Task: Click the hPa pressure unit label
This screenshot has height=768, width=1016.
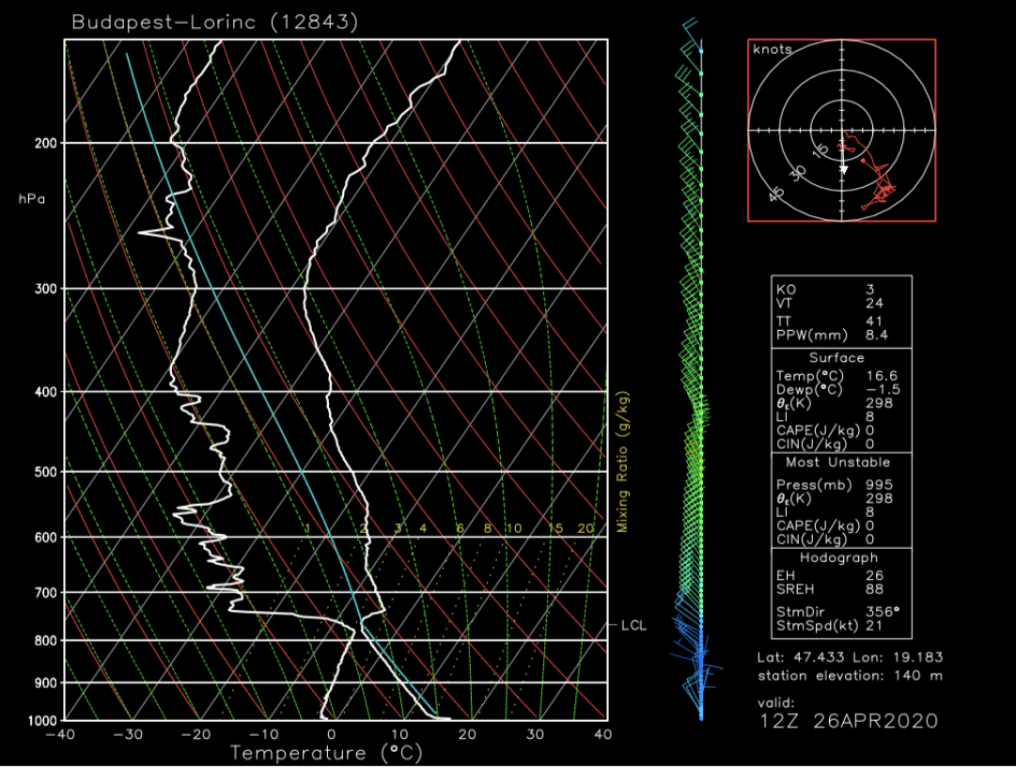Action: coord(32,199)
